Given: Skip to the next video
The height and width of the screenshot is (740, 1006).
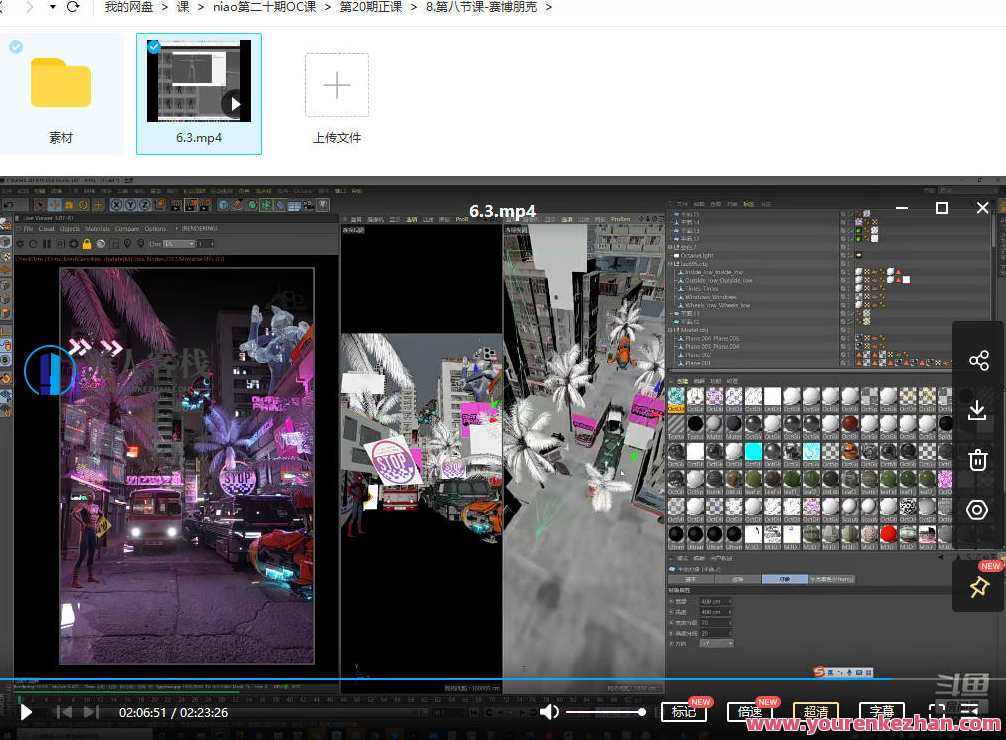Looking at the screenshot, I should [92, 712].
